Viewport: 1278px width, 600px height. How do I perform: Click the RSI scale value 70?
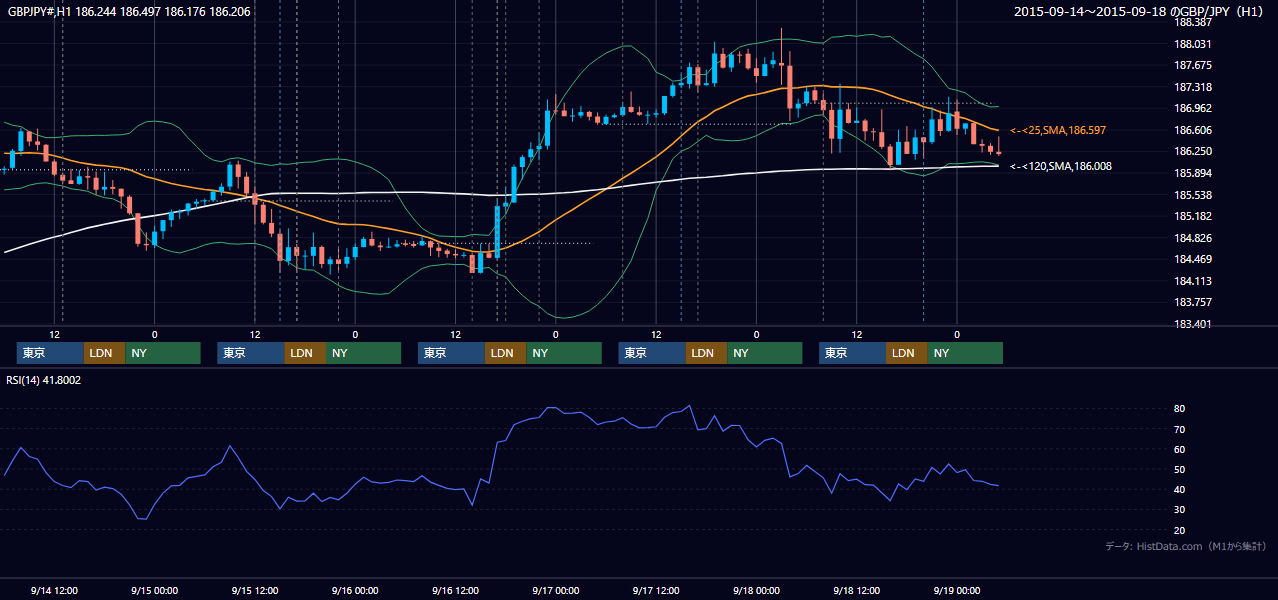(1180, 429)
